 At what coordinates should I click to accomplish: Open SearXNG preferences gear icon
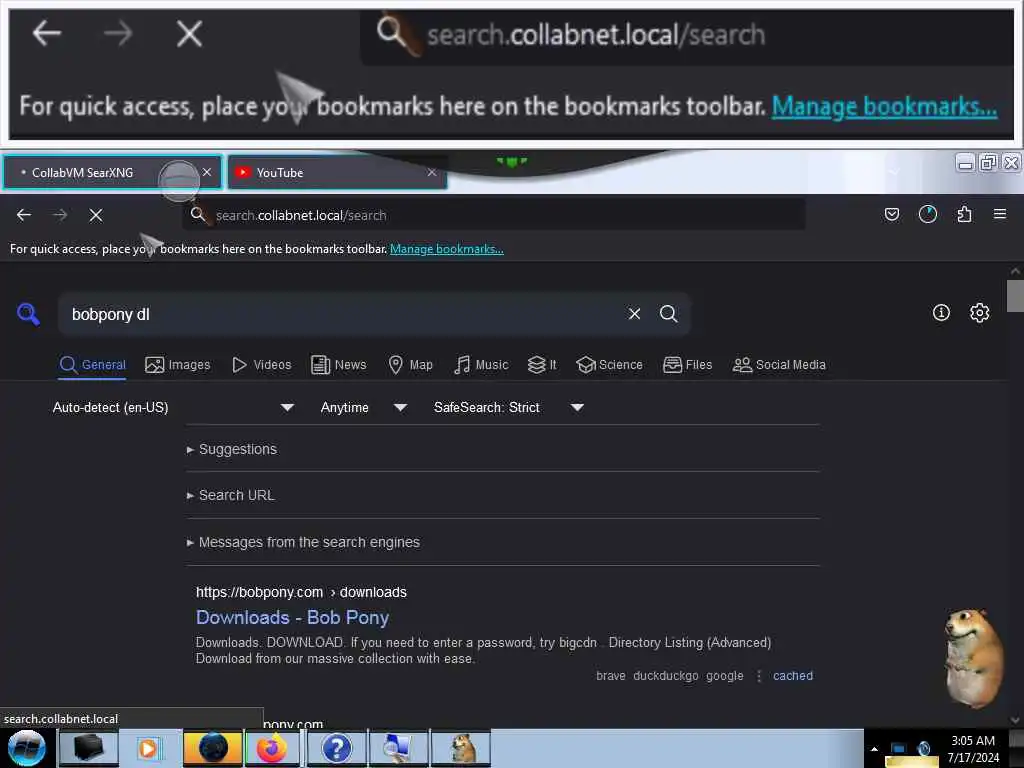979,313
